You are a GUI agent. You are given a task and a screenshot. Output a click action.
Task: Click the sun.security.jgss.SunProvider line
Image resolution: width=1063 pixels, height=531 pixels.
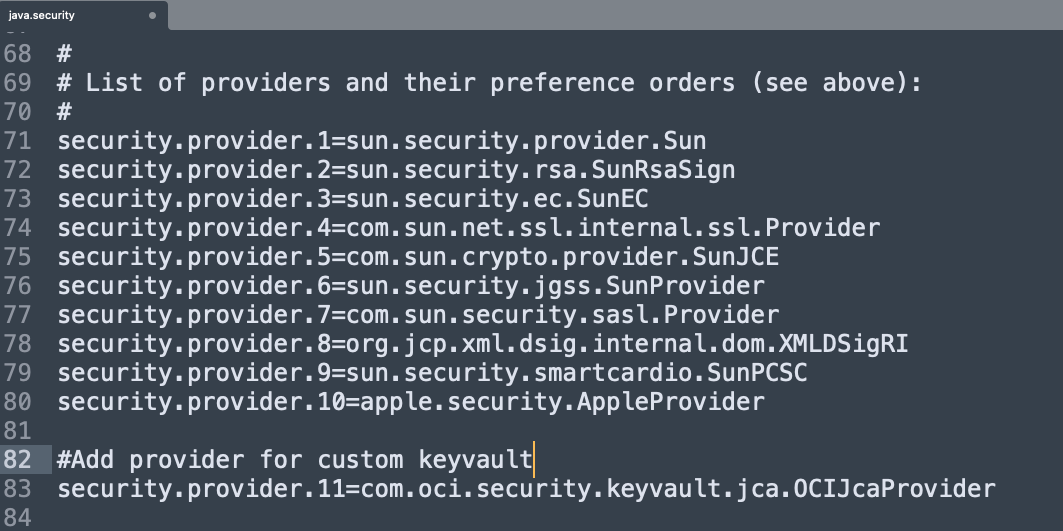tap(410, 286)
